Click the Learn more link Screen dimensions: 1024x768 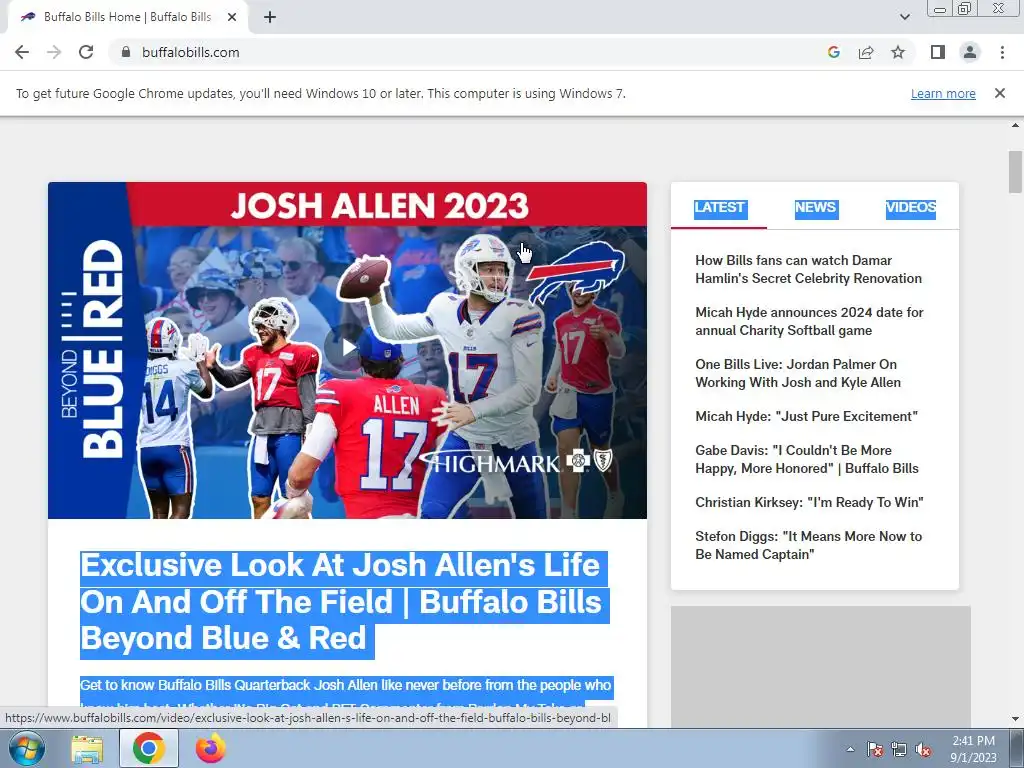point(943,93)
